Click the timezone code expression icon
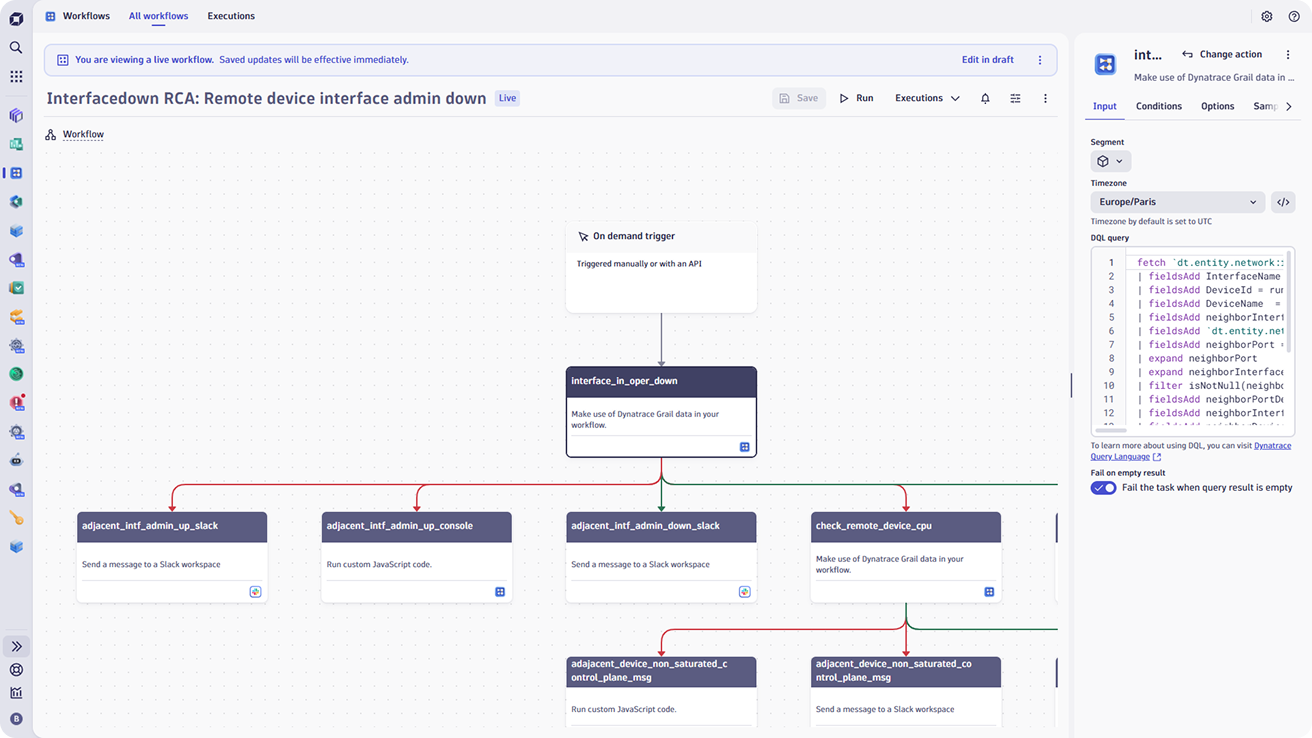This screenshot has height=738, width=1312. [1283, 202]
